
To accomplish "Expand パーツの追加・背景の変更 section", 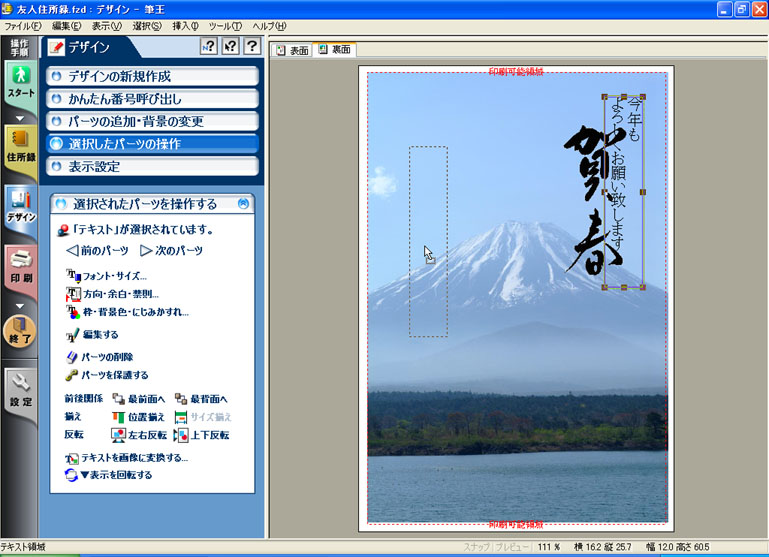I will point(152,121).
